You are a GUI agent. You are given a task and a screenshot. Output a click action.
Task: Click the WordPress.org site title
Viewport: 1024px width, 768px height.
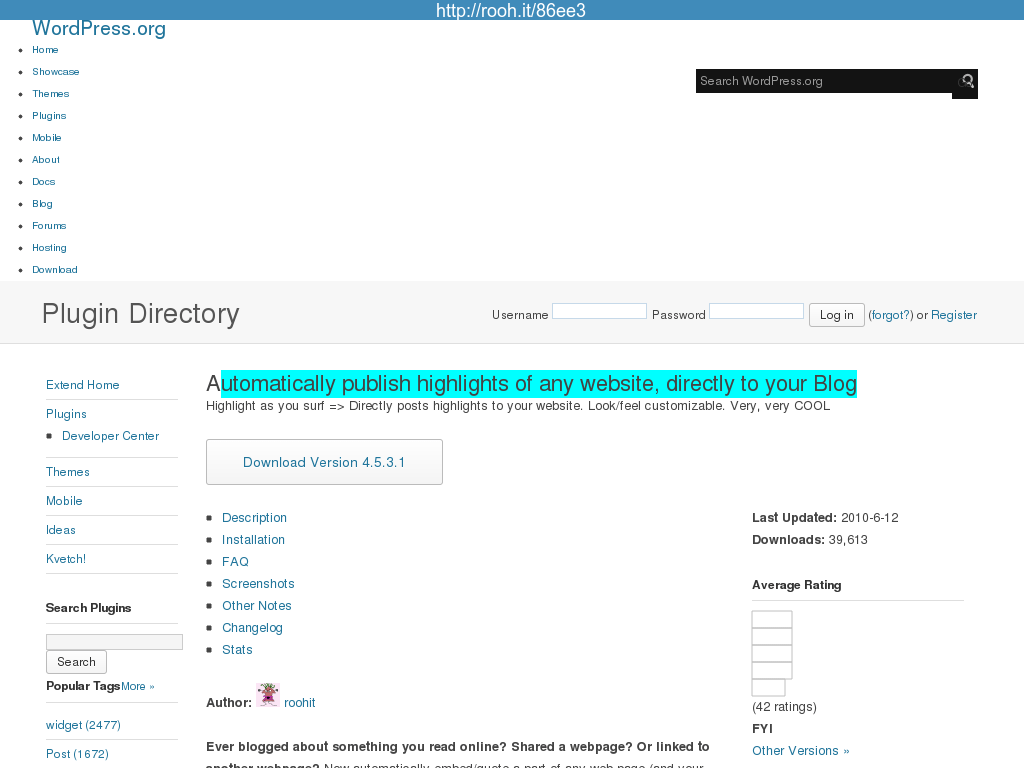[x=99, y=29]
